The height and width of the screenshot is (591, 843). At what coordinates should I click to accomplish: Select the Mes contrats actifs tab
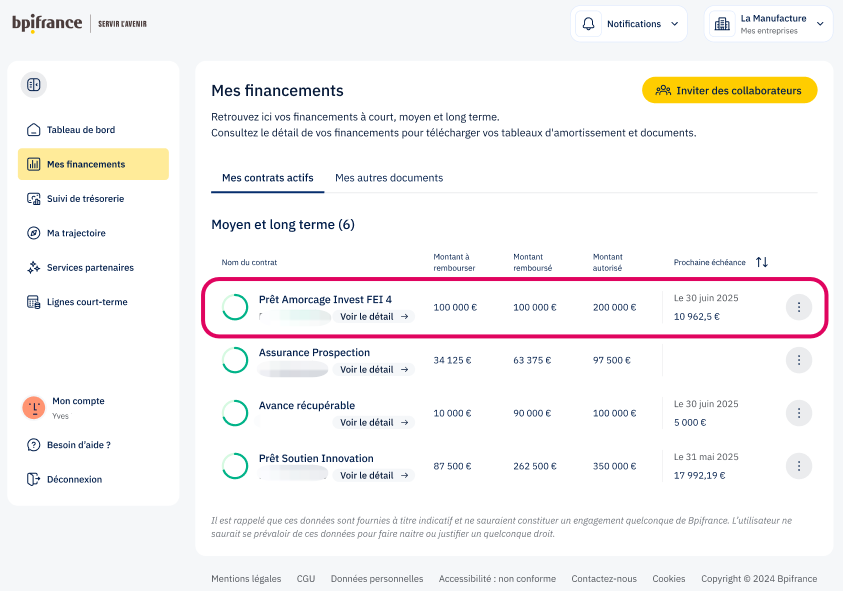click(267, 178)
